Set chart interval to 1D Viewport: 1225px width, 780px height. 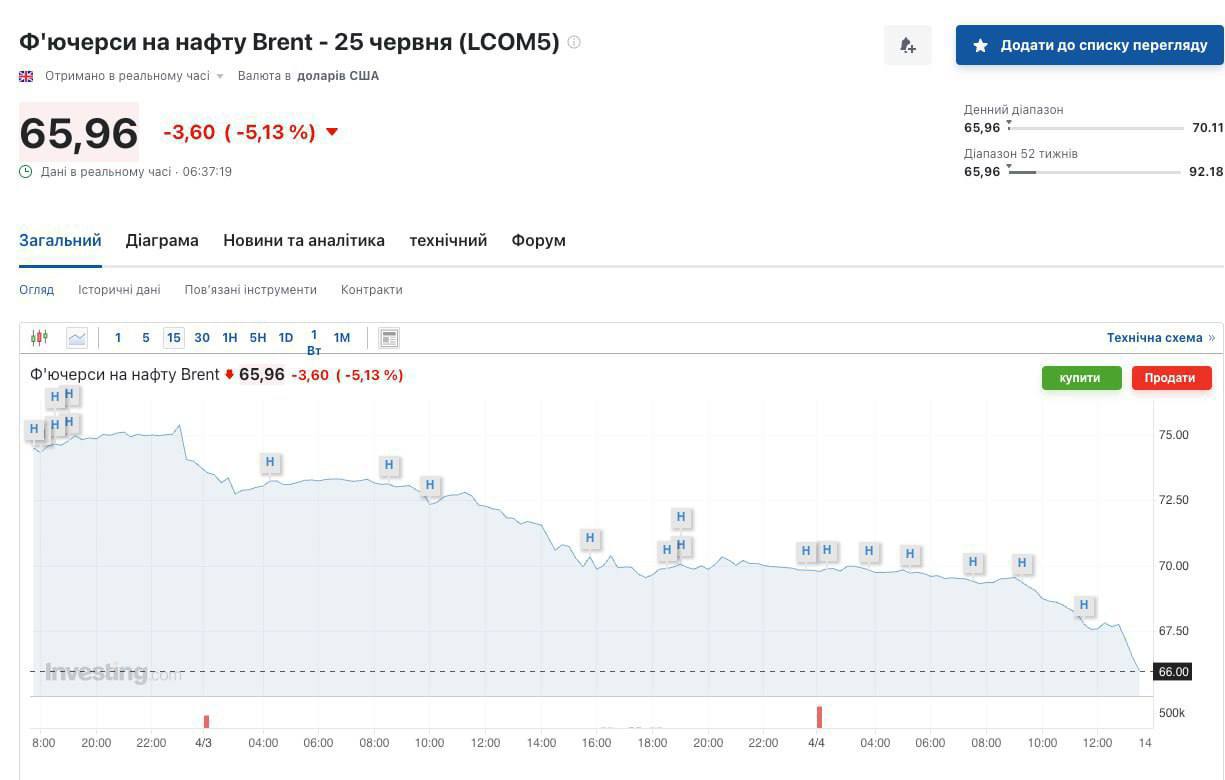286,338
